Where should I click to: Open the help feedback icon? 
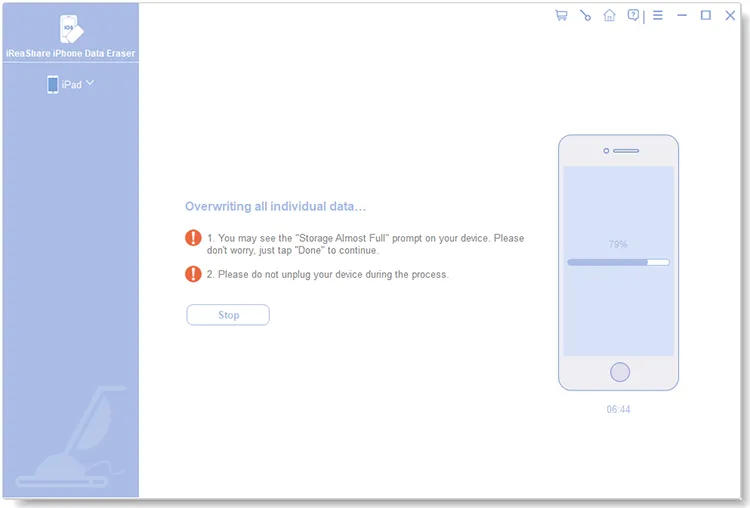pyautogui.click(x=633, y=15)
